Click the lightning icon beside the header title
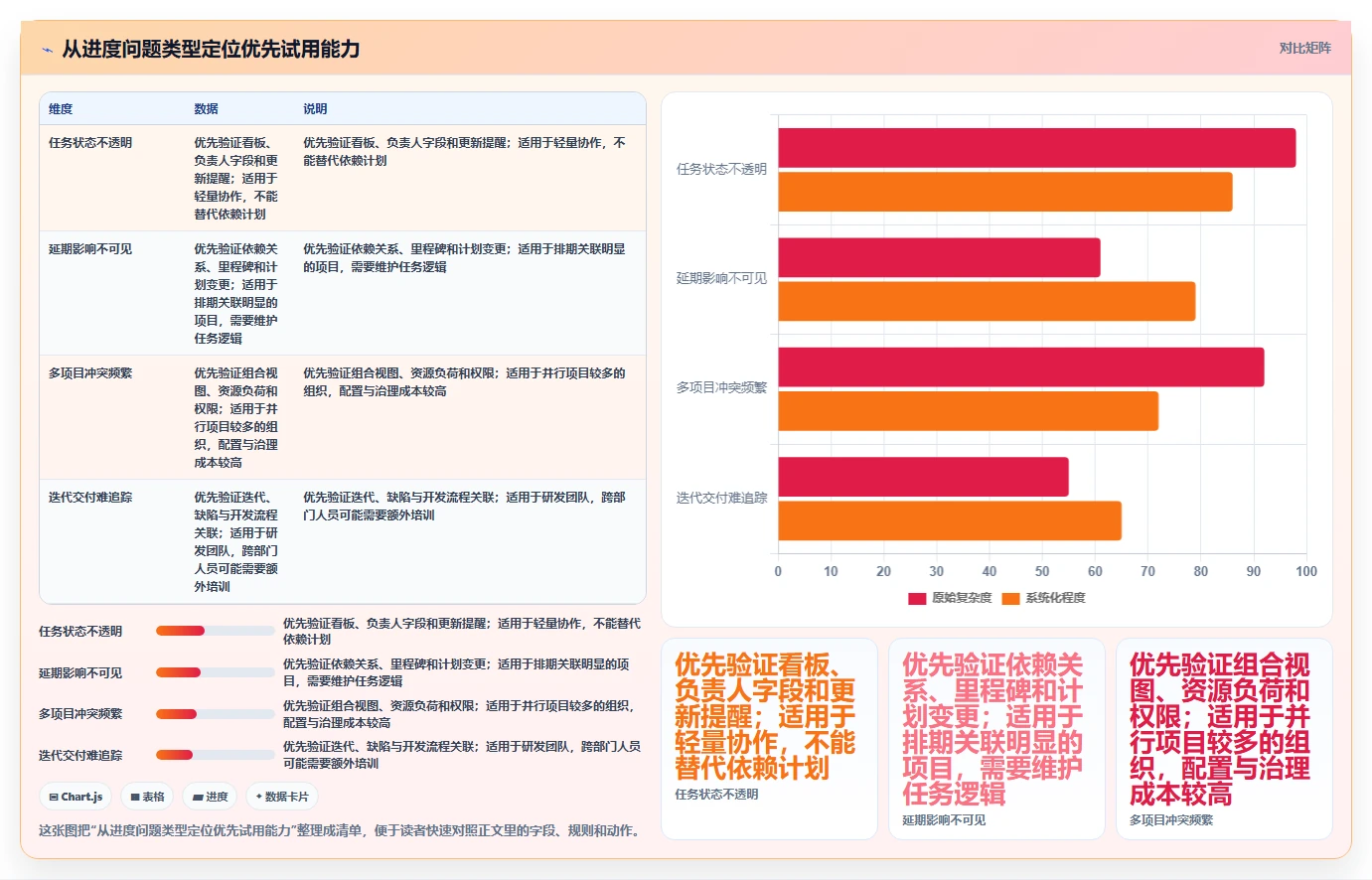The width and height of the screenshot is (1372, 880). [x=47, y=50]
